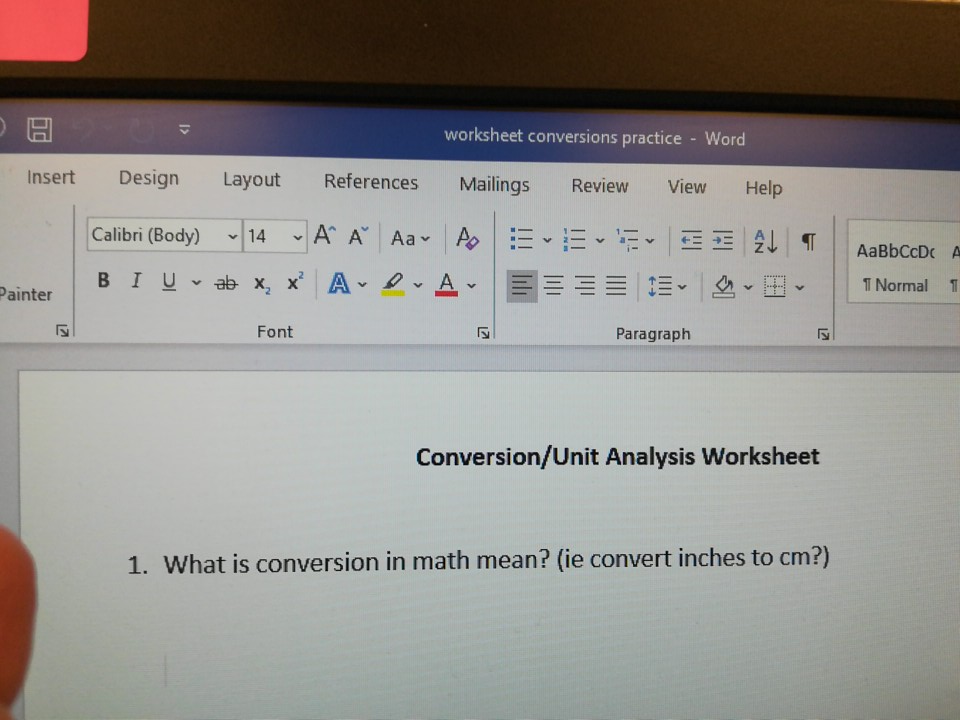Open the Font dialog launcher
The width and height of the screenshot is (960, 720).
(x=483, y=331)
